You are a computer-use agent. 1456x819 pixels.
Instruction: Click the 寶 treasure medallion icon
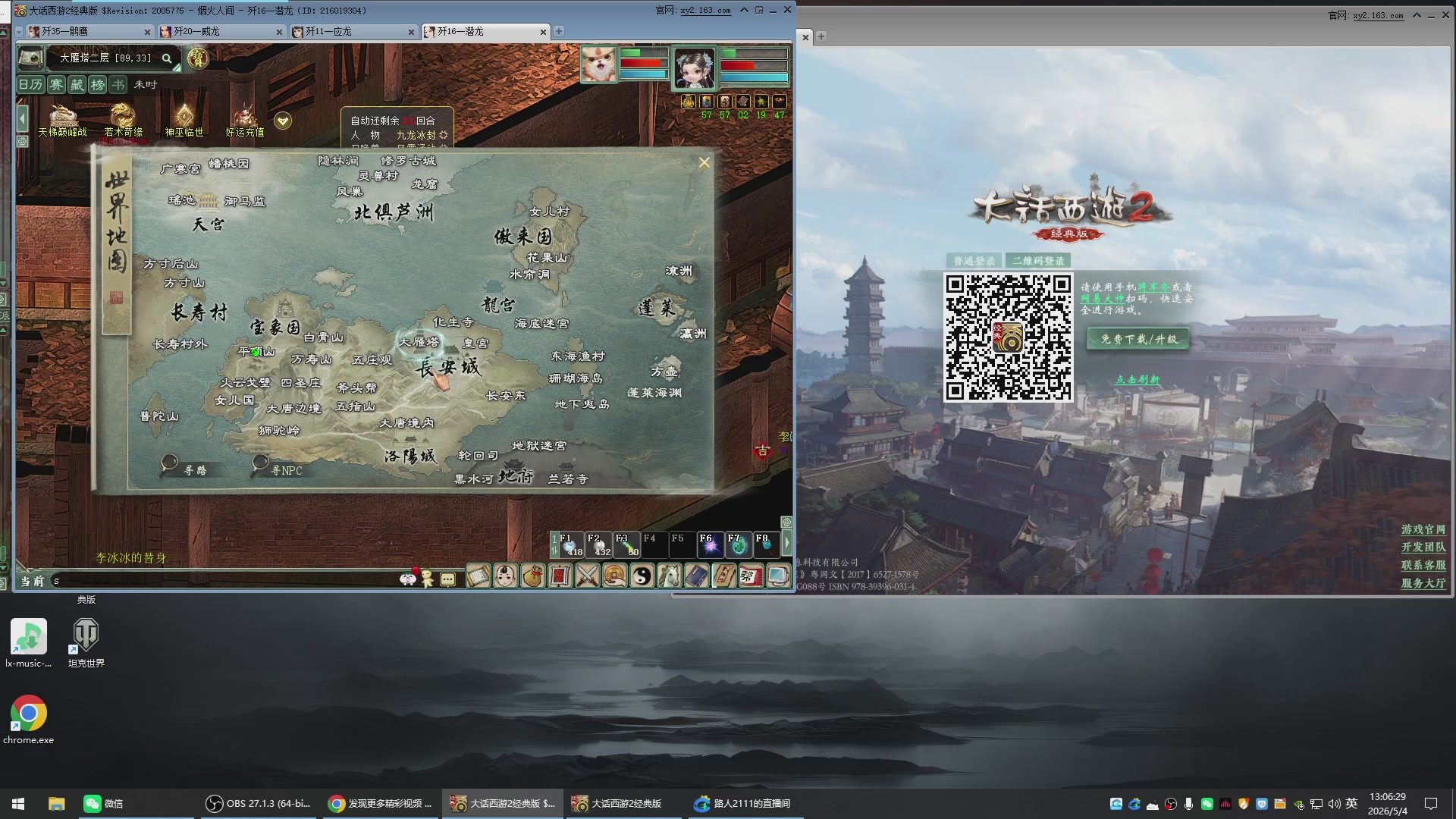197,58
